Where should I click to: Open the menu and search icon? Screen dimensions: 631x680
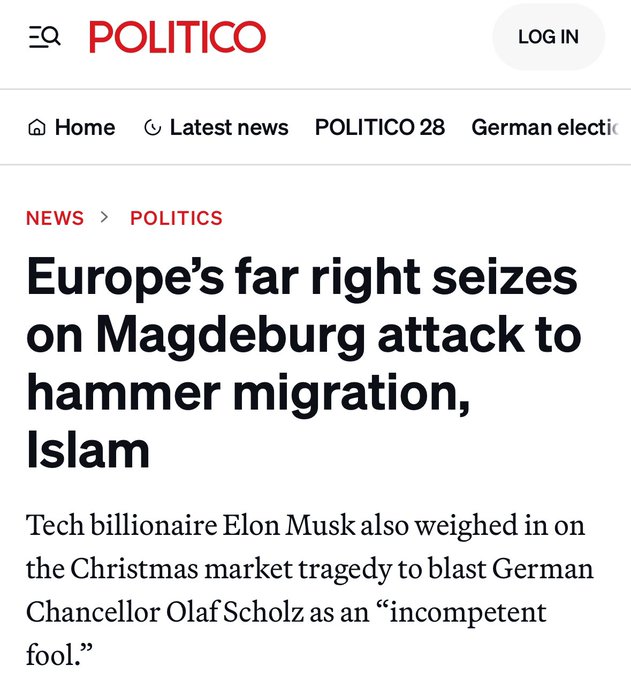coord(44,37)
